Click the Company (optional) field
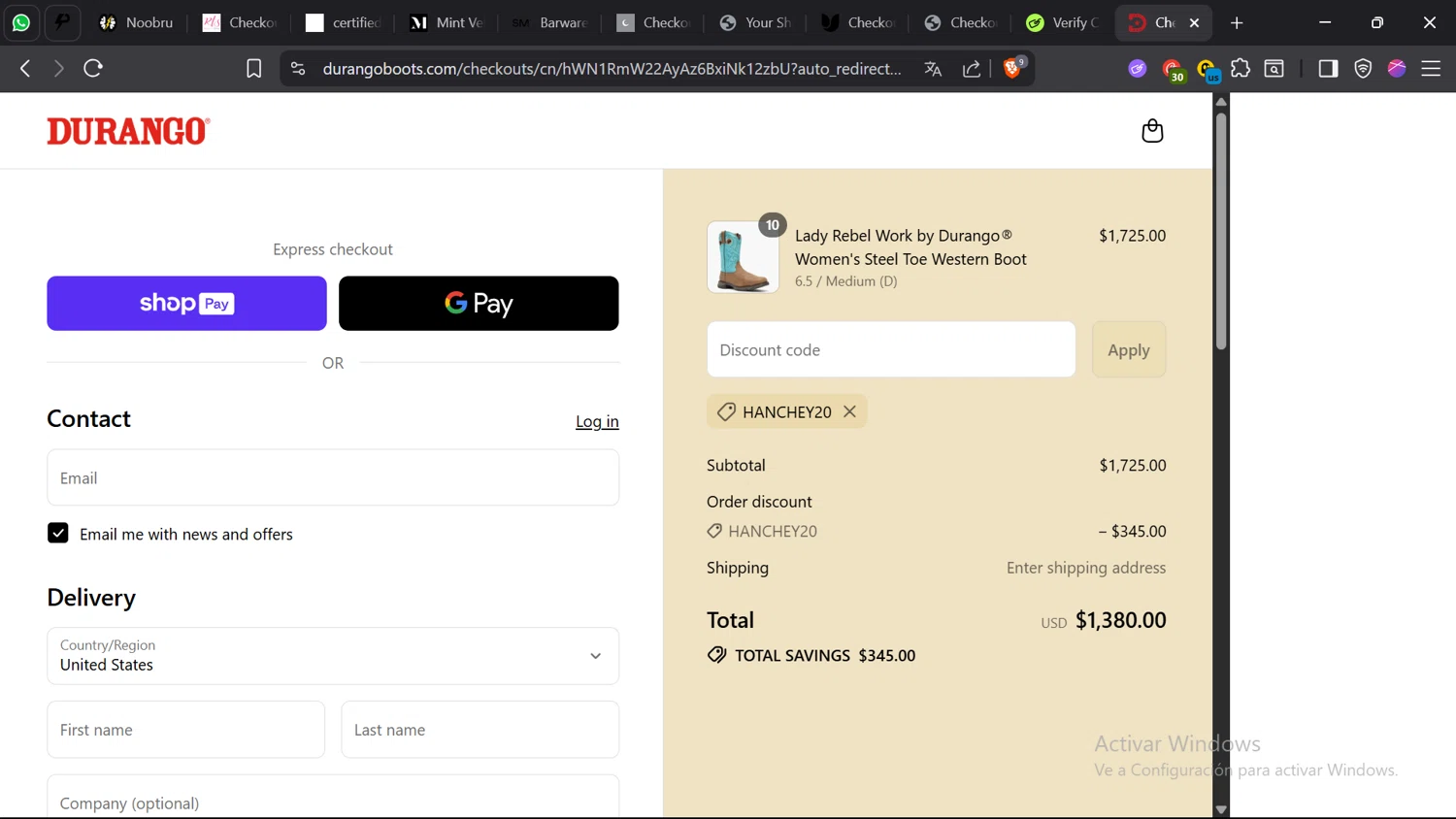Viewport: 1456px width, 819px height. (x=333, y=798)
